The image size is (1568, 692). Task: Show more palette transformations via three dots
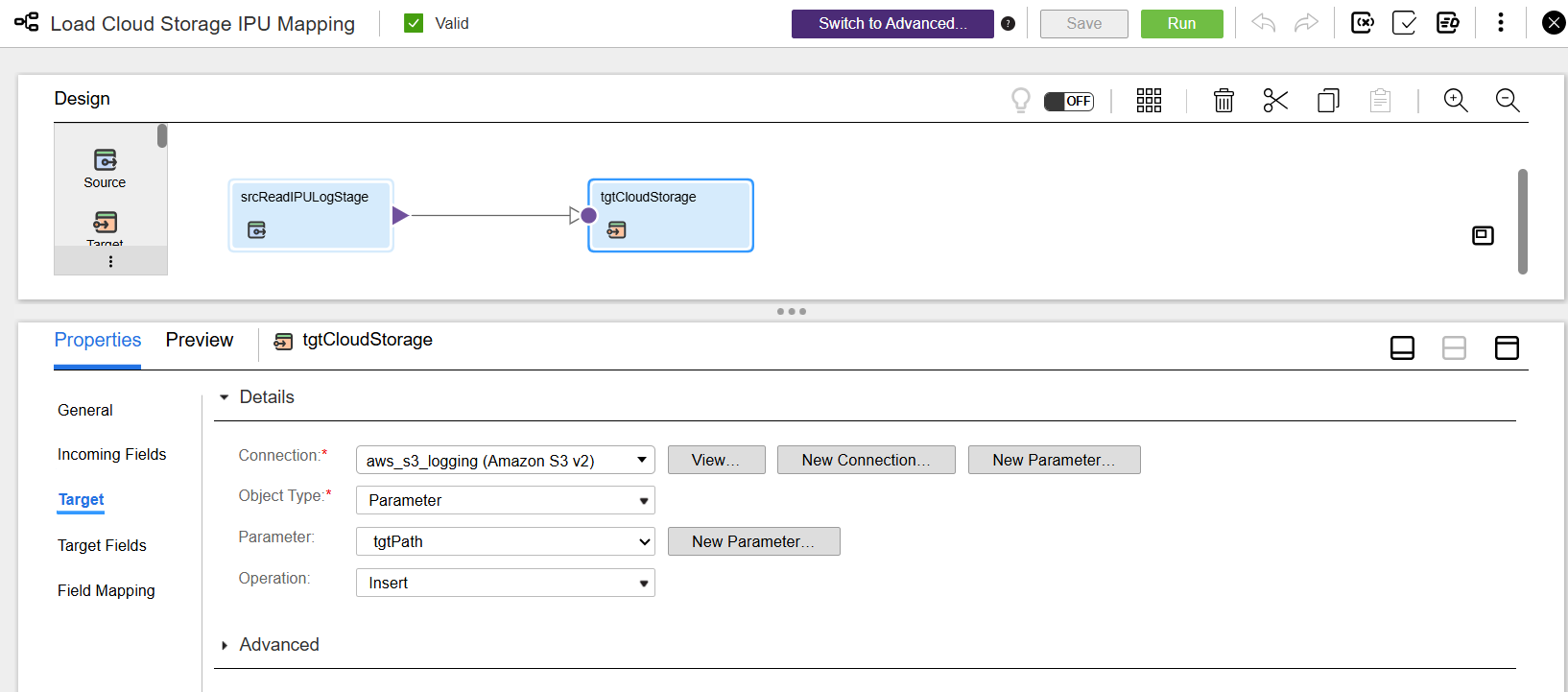[110, 261]
